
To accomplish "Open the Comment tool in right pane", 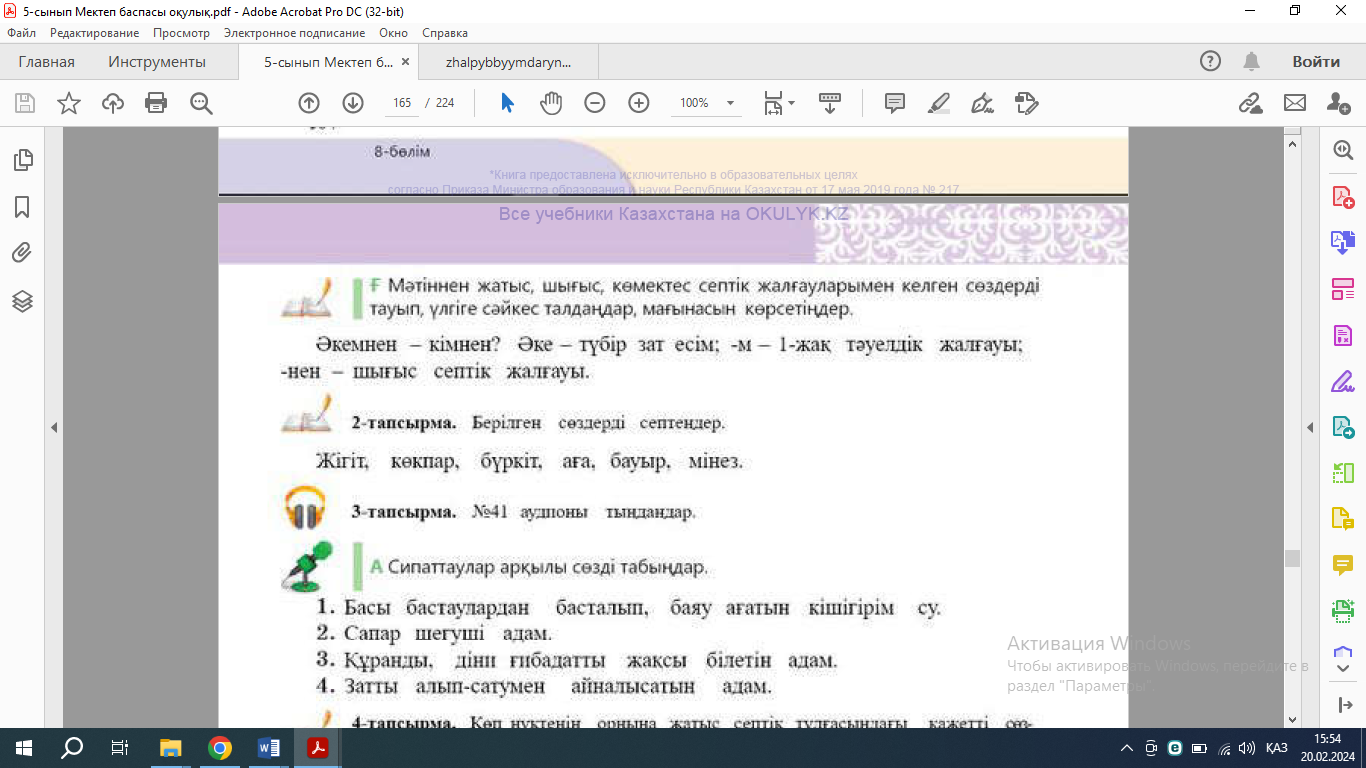I will (1342, 565).
